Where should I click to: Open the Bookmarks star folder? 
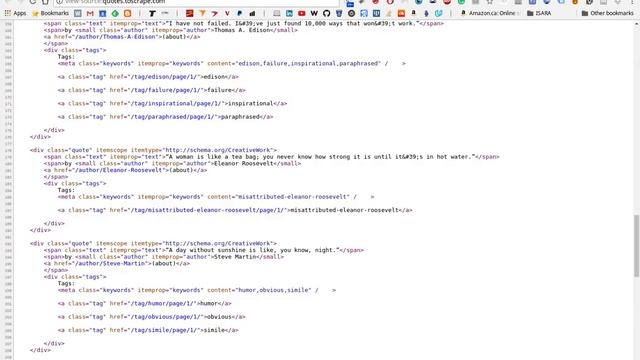click(51, 13)
